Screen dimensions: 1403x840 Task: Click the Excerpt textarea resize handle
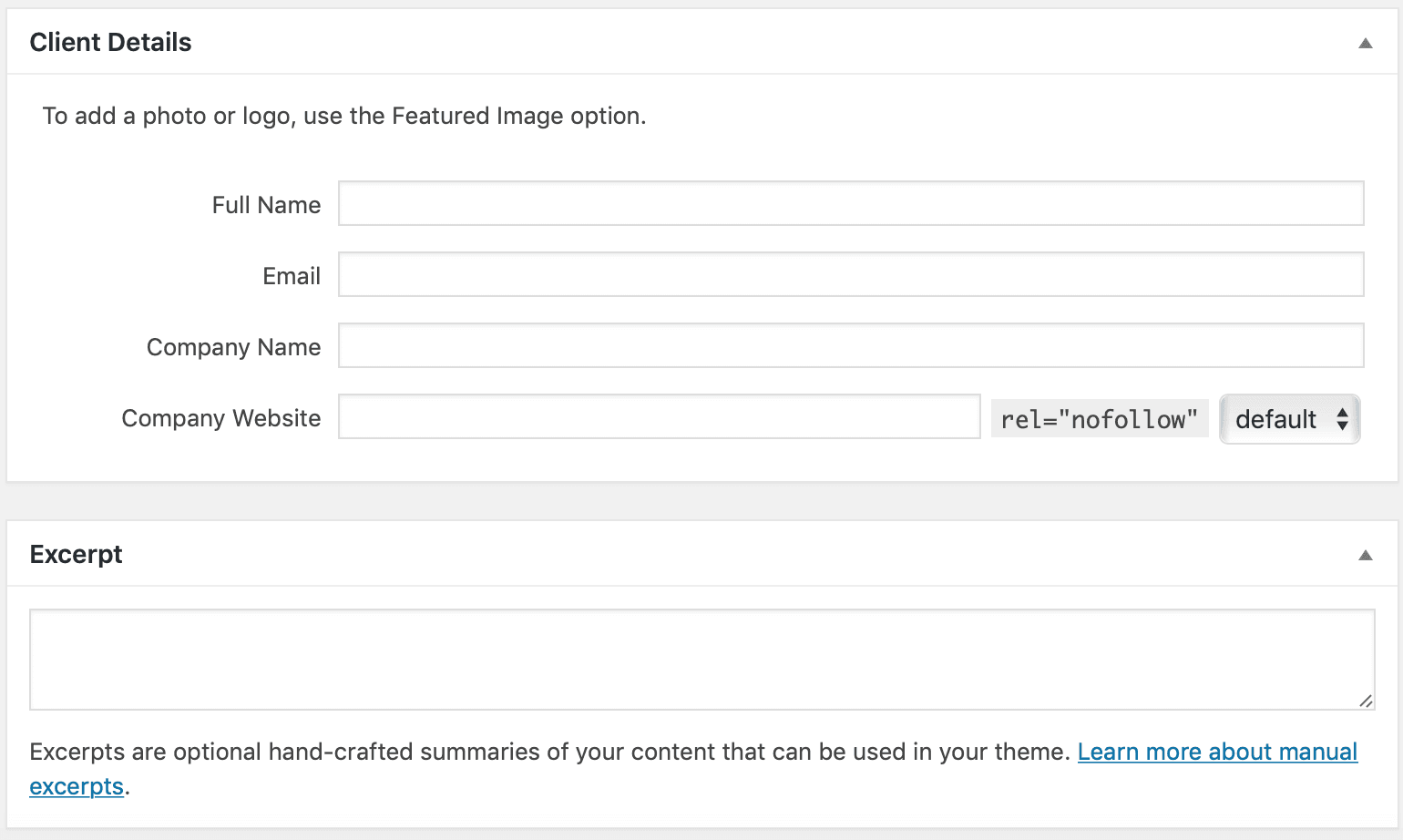1366,701
